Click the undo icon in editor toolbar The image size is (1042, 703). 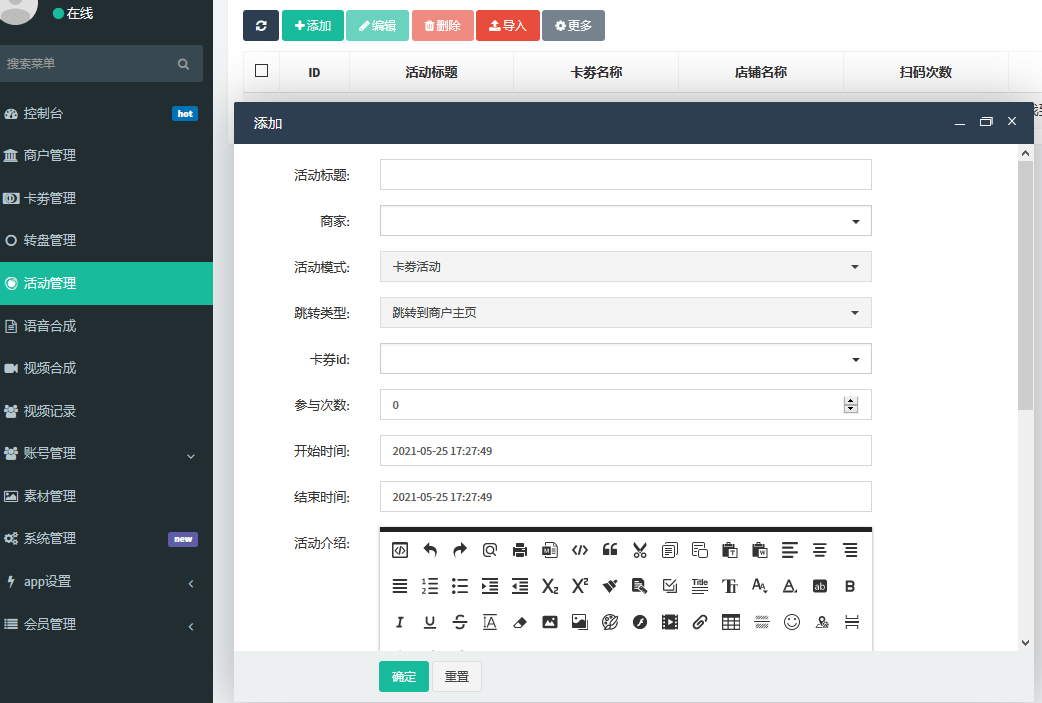tap(430, 550)
